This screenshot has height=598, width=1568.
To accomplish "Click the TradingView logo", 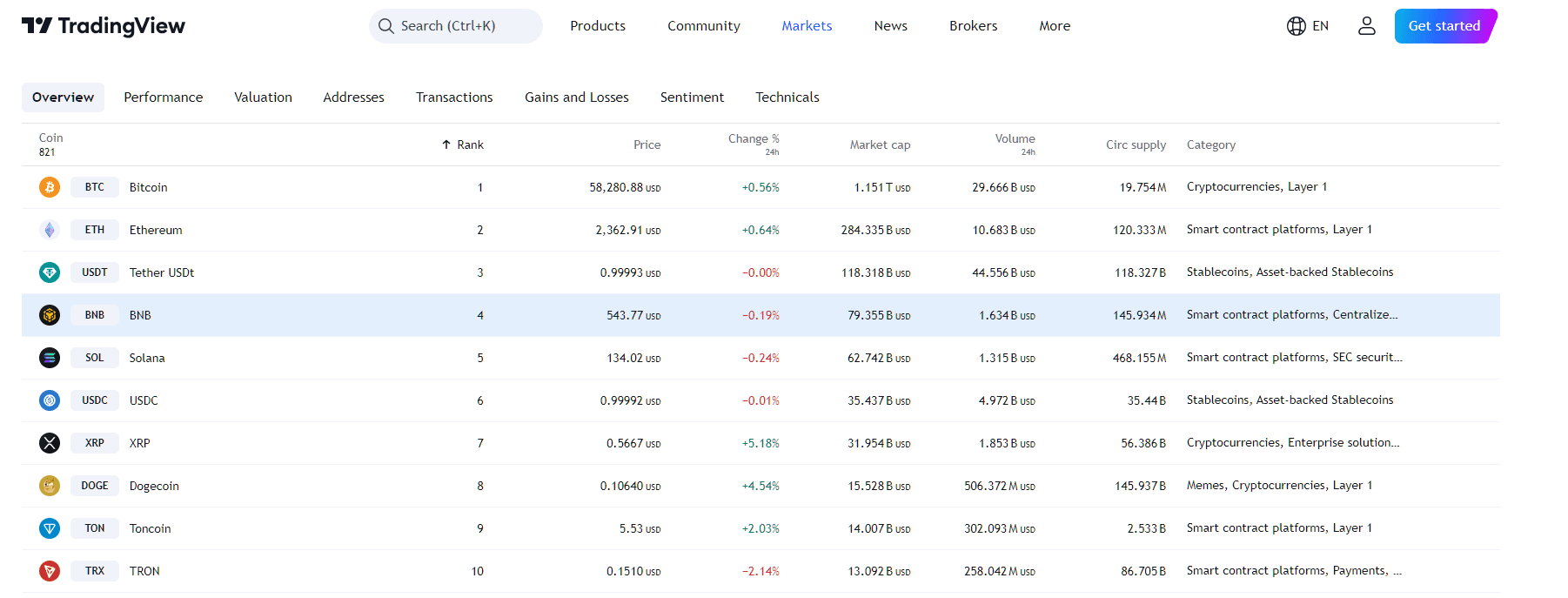I will (x=103, y=26).
